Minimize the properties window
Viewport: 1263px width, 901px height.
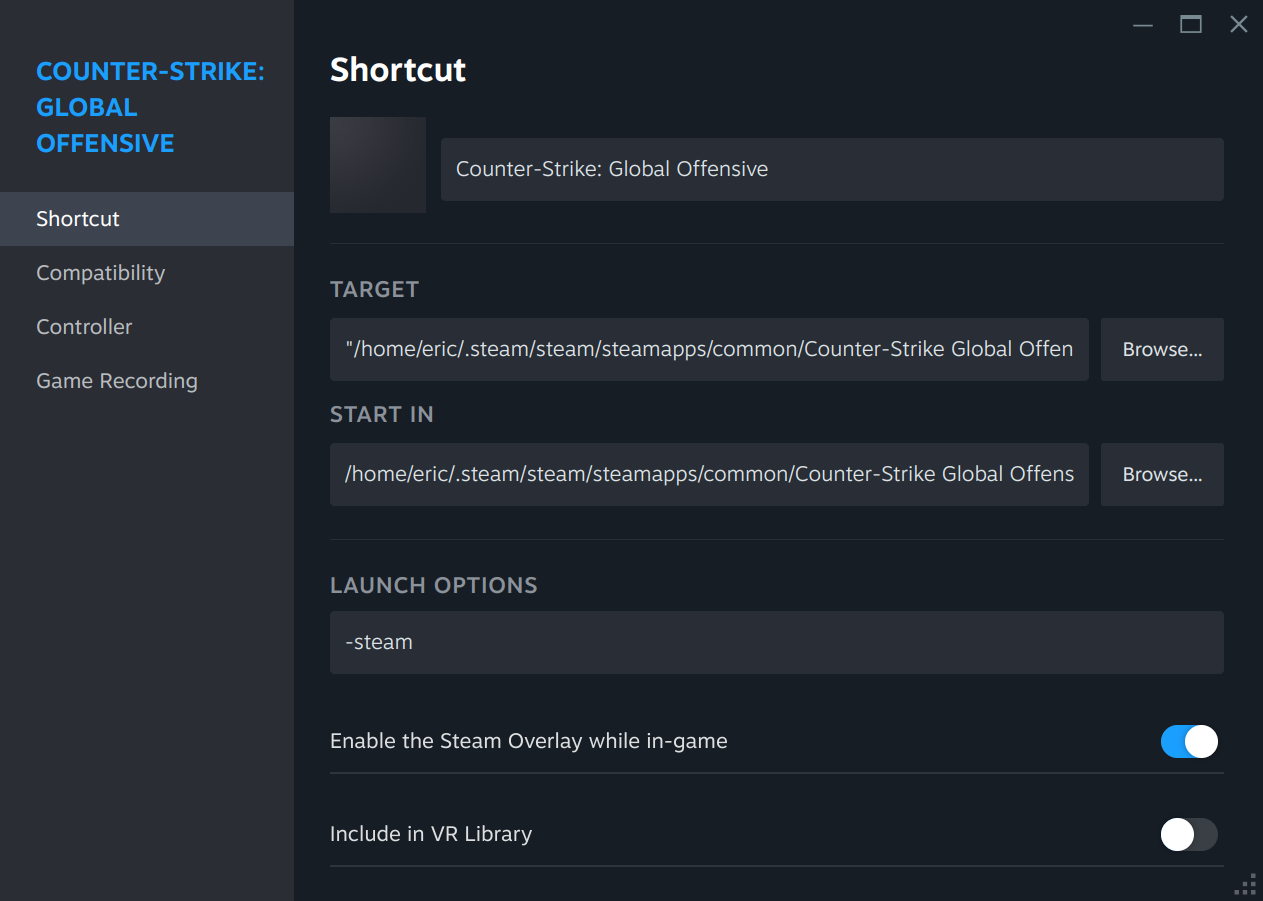coord(1143,25)
